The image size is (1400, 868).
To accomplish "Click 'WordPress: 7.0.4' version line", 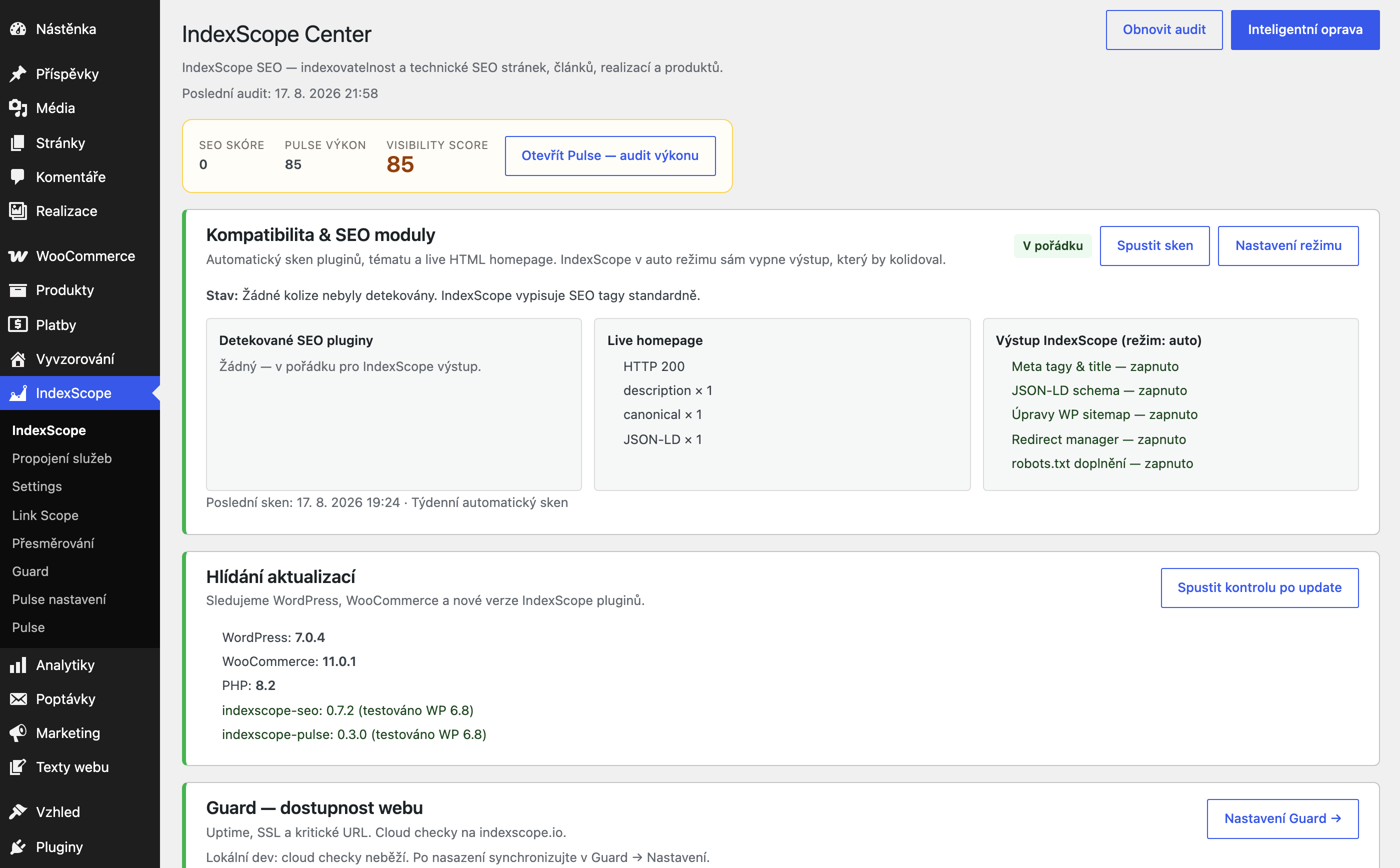I will click(x=273, y=637).
